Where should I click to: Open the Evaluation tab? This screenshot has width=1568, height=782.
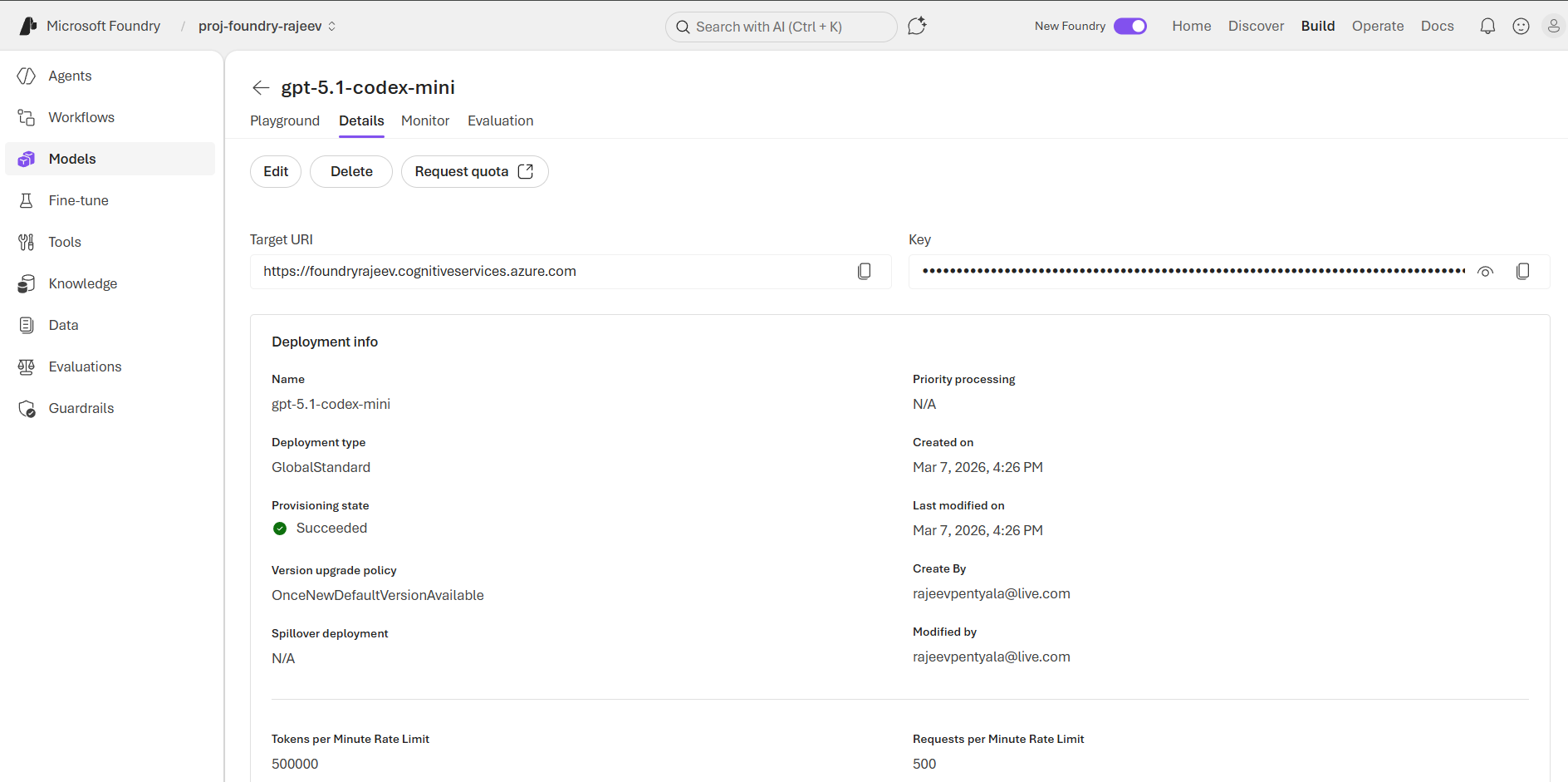click(500, 121)
